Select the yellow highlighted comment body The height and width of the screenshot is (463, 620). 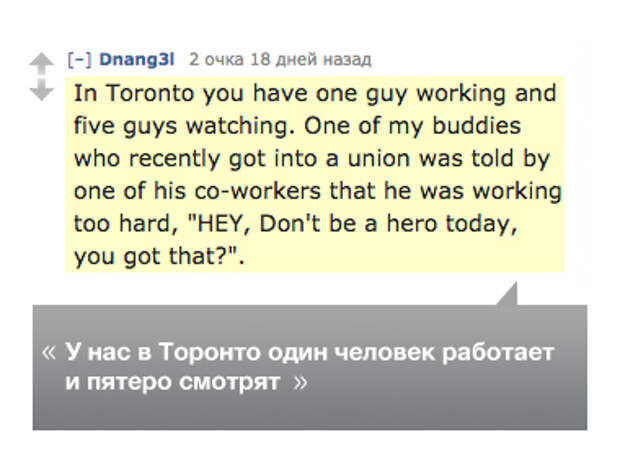point(315,174)
